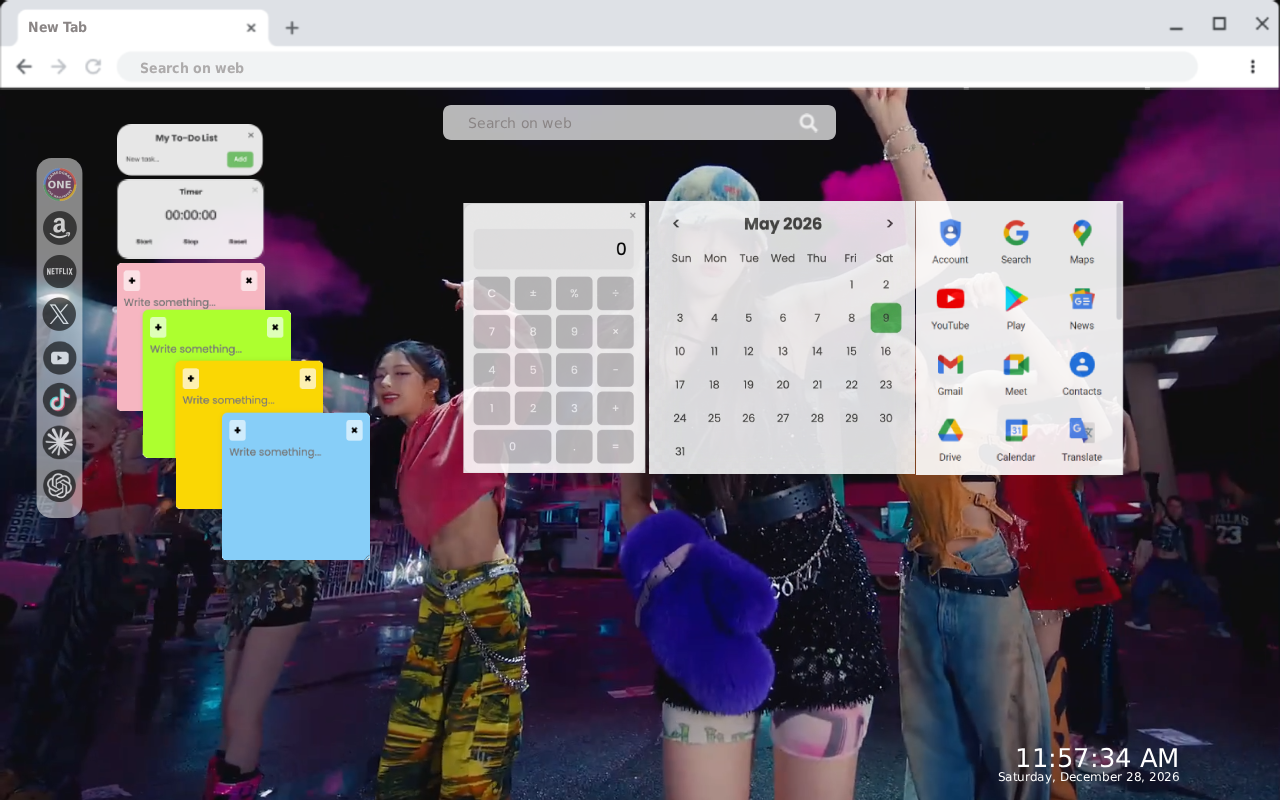This screenshot has width=1280, height=800.
Task: Click the calculator equals key
Action: 615,447
